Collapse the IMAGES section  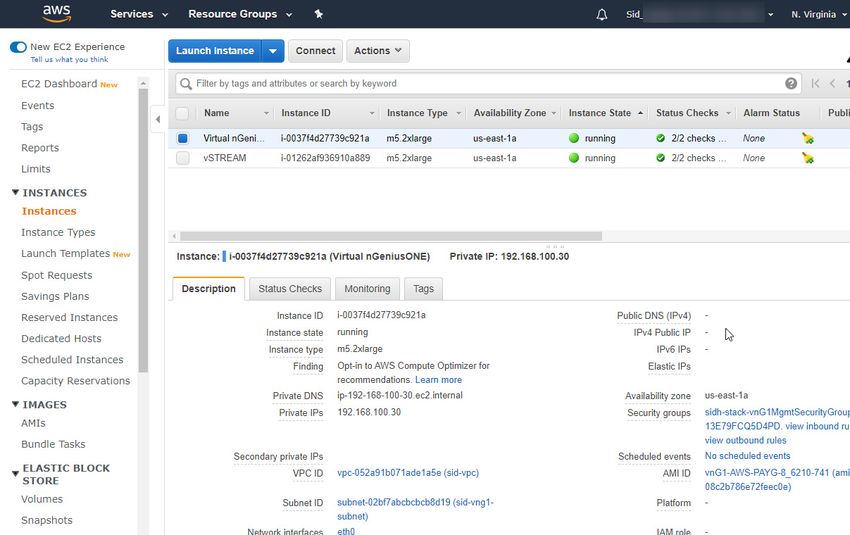tap(15, 404)
